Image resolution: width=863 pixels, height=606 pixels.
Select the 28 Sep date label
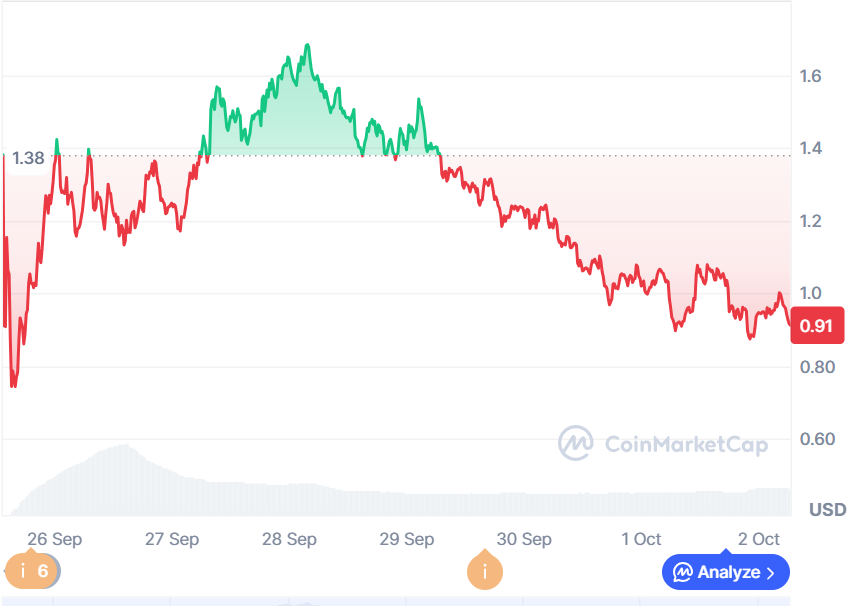(289, 539)
